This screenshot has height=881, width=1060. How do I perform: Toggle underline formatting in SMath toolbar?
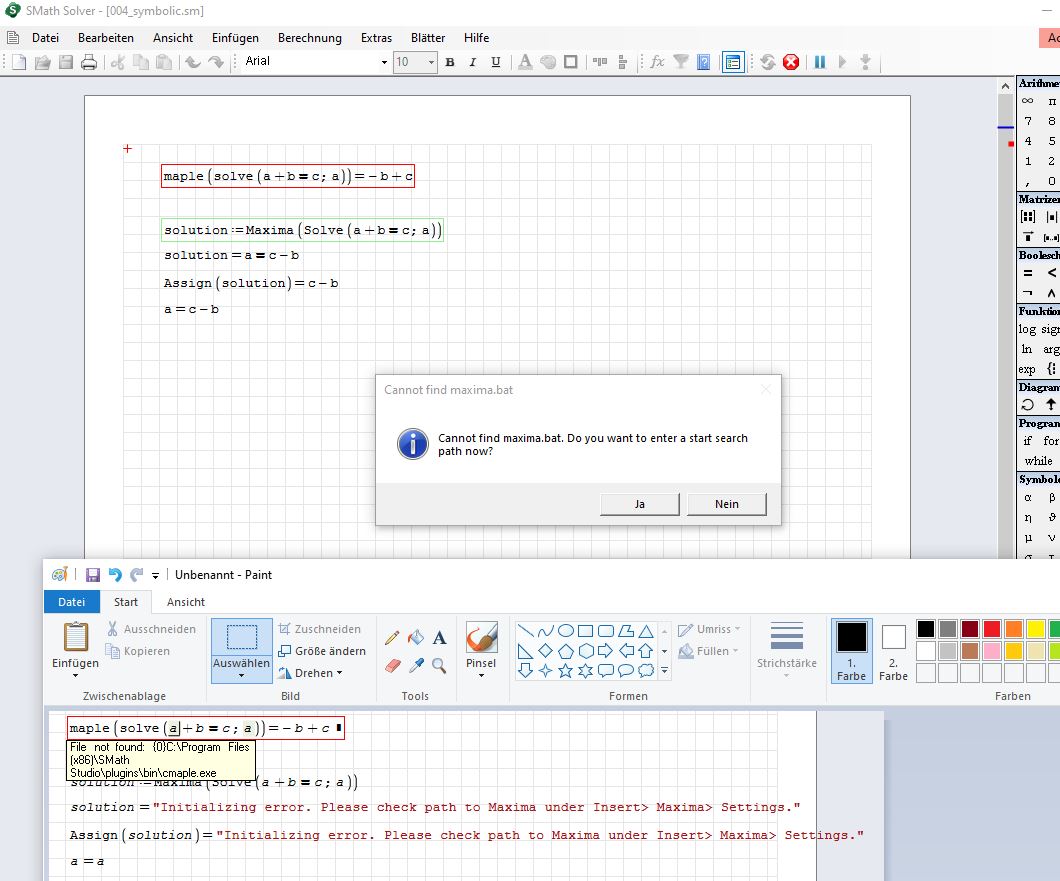point(494,62)
